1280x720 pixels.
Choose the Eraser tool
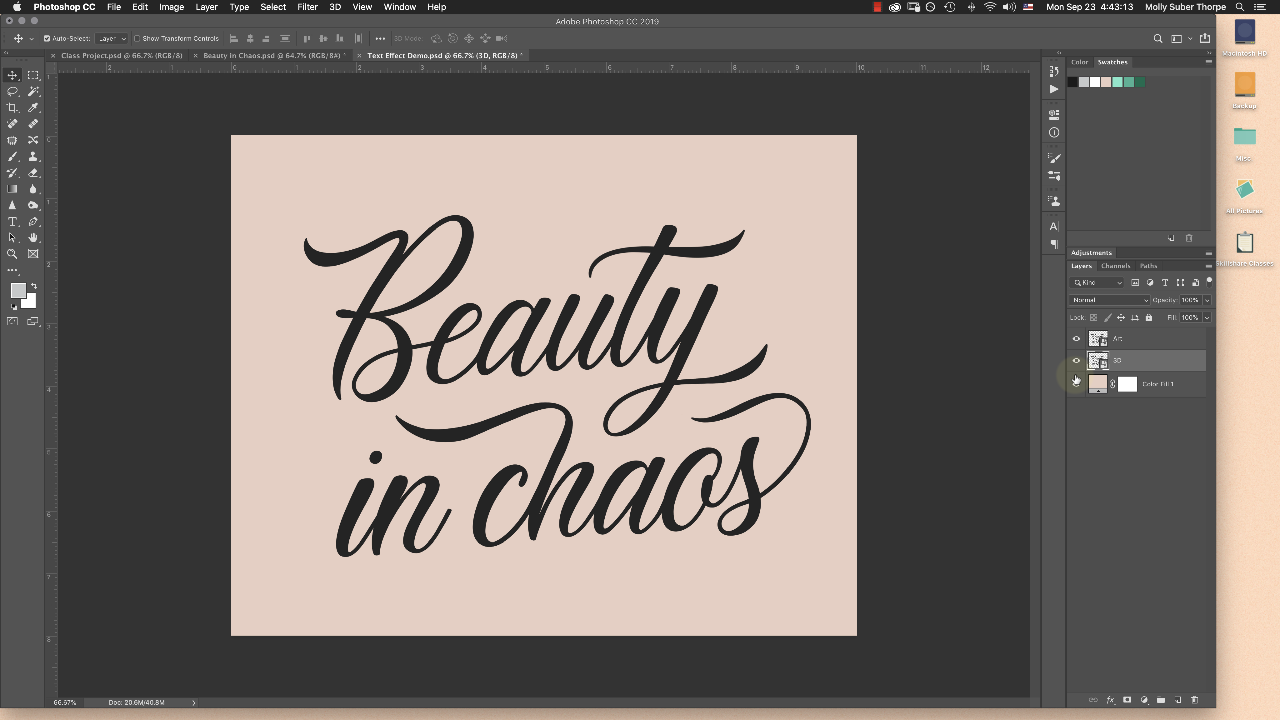33,173
